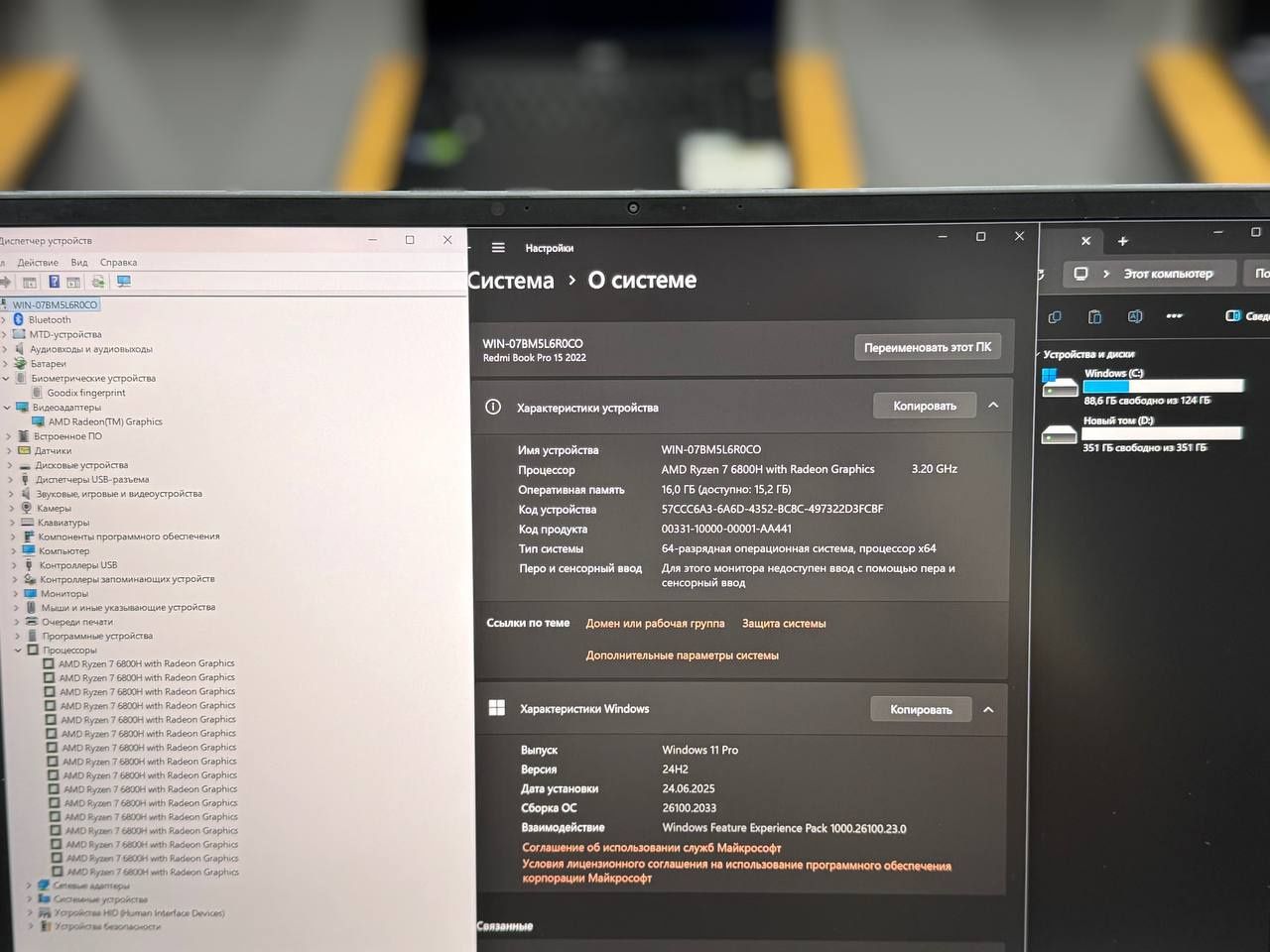Select Звуковые, игровые и видеоустройства
Screen dimensions: 1270x952
click(x=119, y=494)
